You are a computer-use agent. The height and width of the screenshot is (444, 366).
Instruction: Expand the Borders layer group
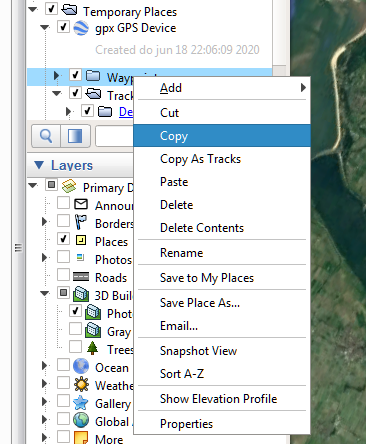point(44,222)
